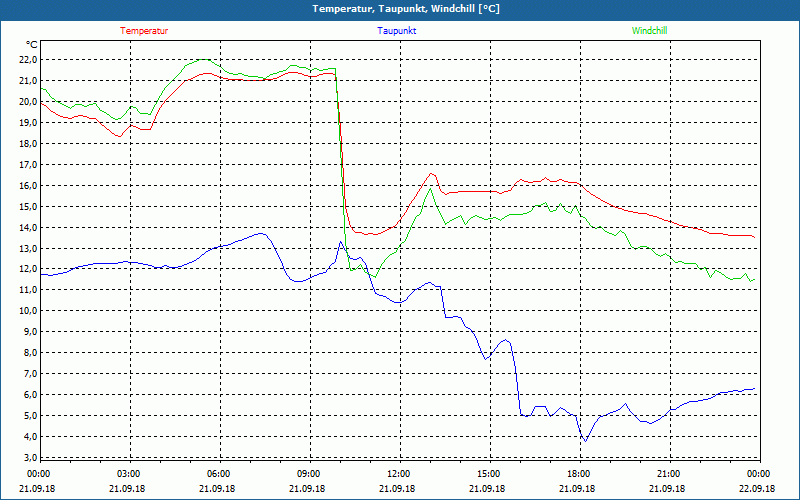Click the '4,0' y-axis value
This screenshot has height=500, width=800.
click(x=31, y=437)
